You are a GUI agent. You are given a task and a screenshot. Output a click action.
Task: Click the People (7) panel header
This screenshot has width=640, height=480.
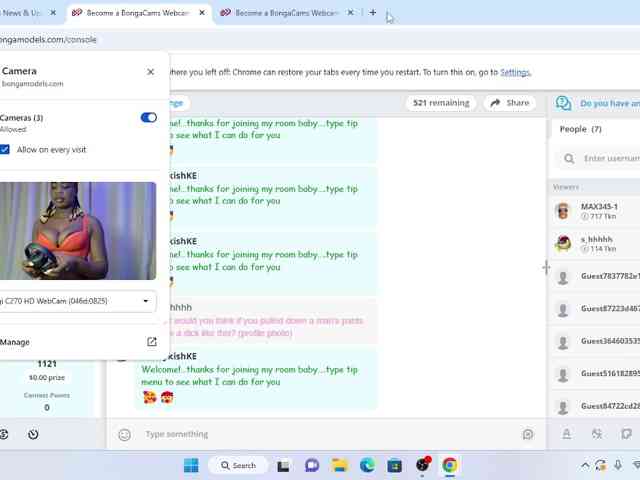(x=580, y=129)
